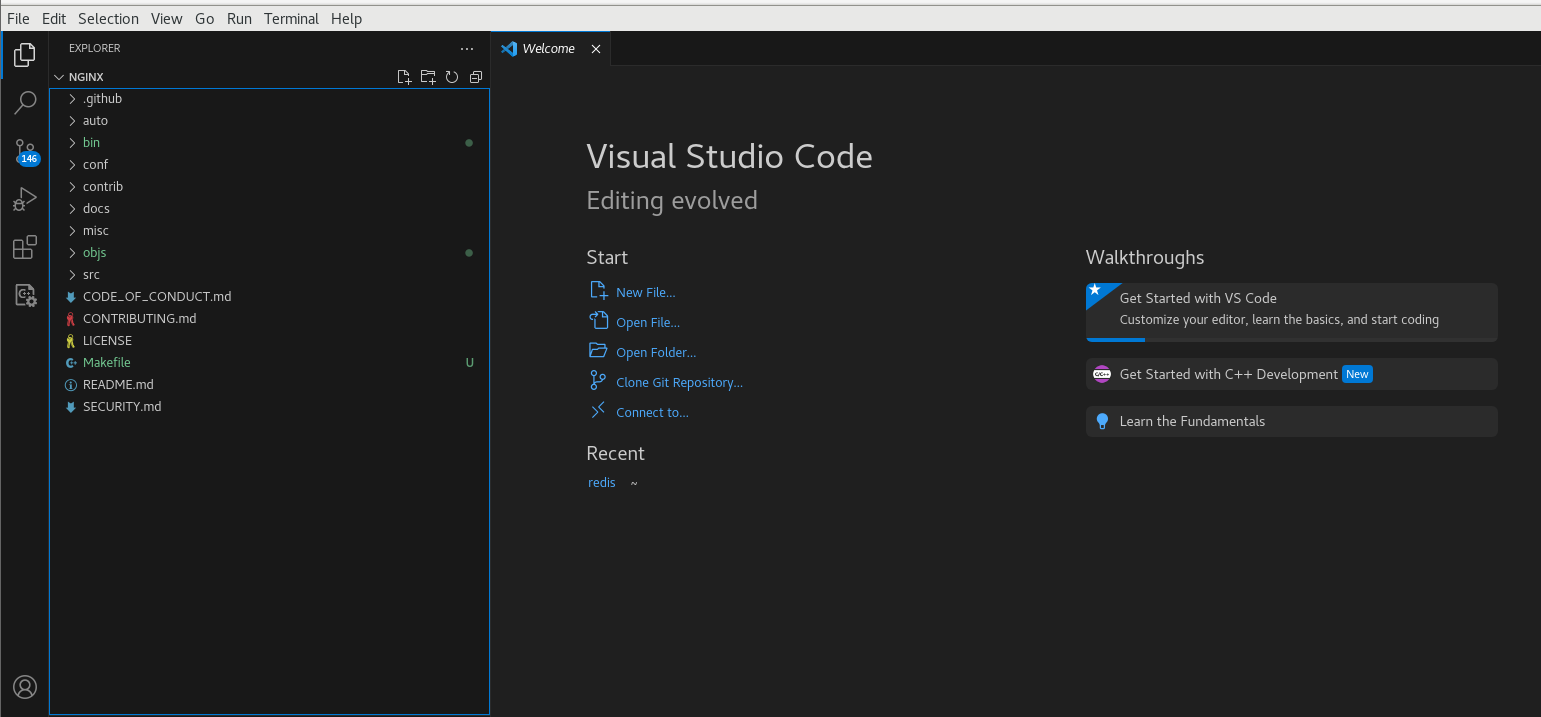Image resolution: width=1541 pixels, height=717 pixels.
Task: Click the lightbulb icon on Learn the Fundamentals
Action: click(1102, 421)
